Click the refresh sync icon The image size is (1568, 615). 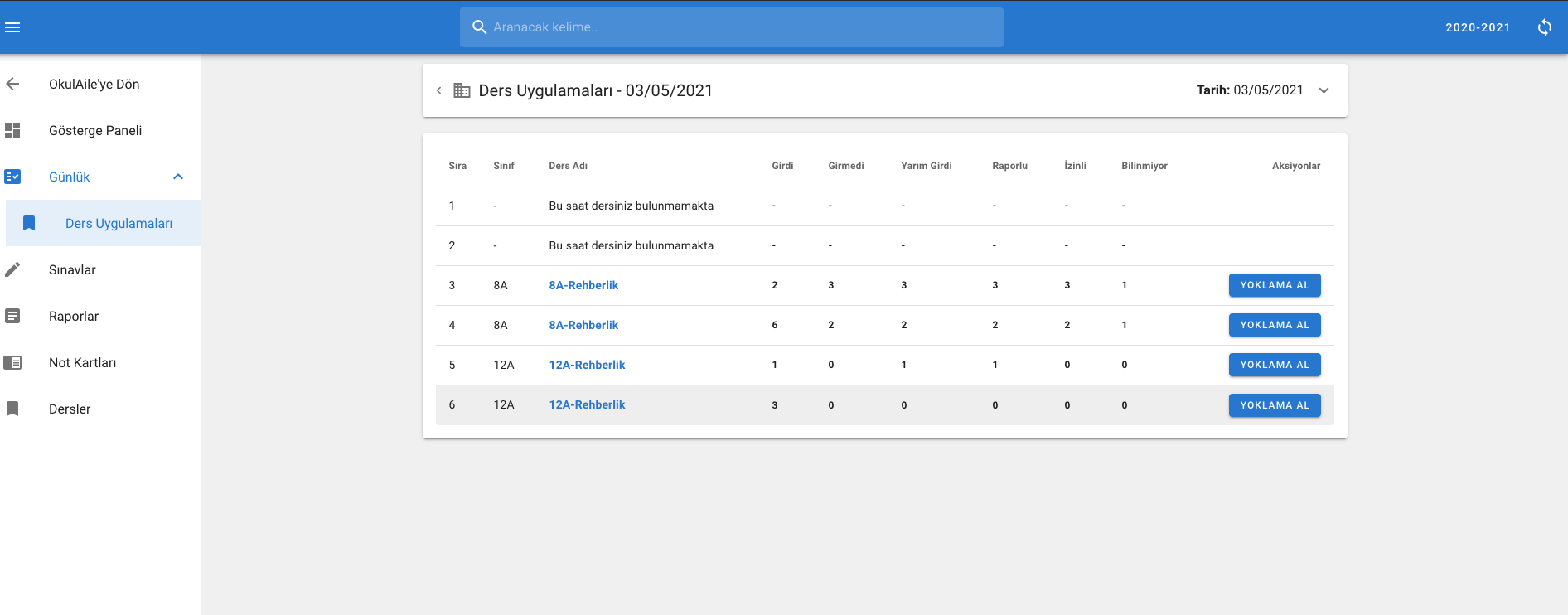(x=1544, y=27)
